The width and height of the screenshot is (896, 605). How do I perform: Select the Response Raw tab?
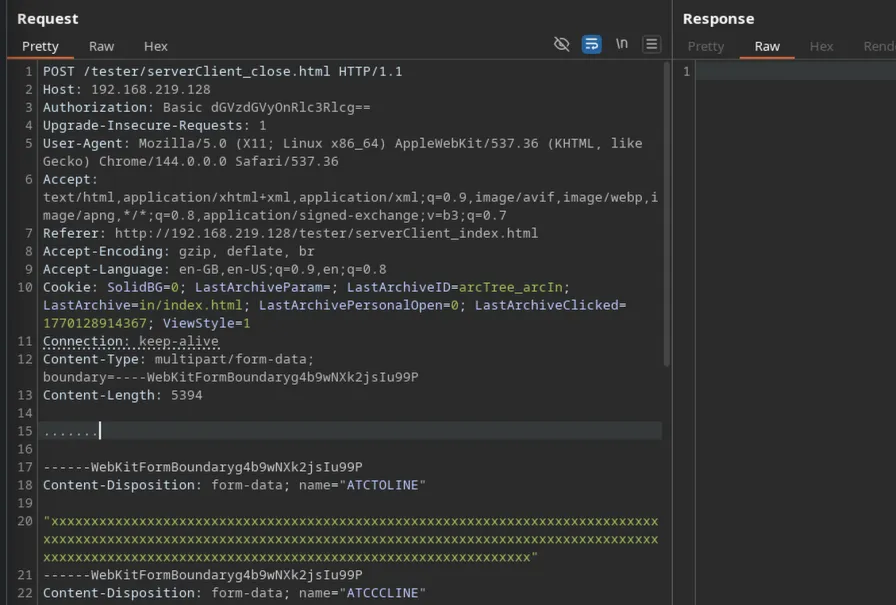pos(767,46)
